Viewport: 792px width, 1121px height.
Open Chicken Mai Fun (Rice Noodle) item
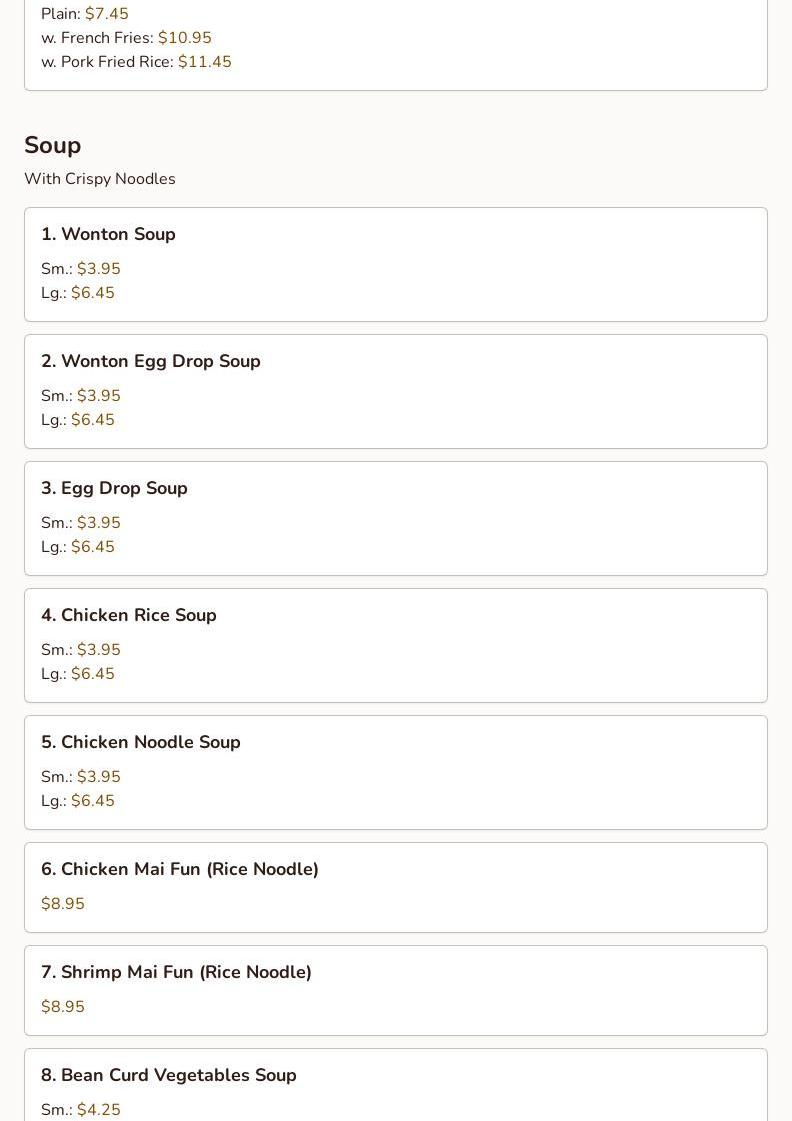pyautogui.click(x=179, y=869)
